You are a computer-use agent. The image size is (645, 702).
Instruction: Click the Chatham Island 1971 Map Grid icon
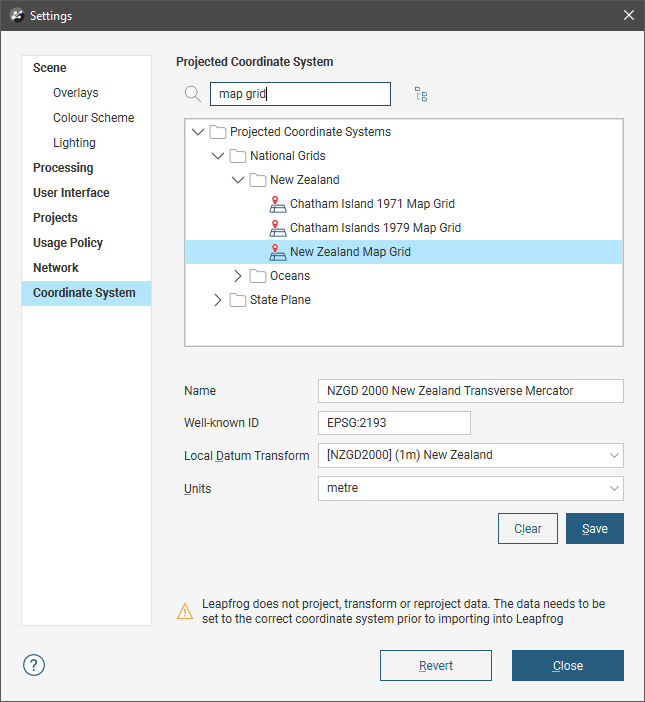[x=278, y=204]
